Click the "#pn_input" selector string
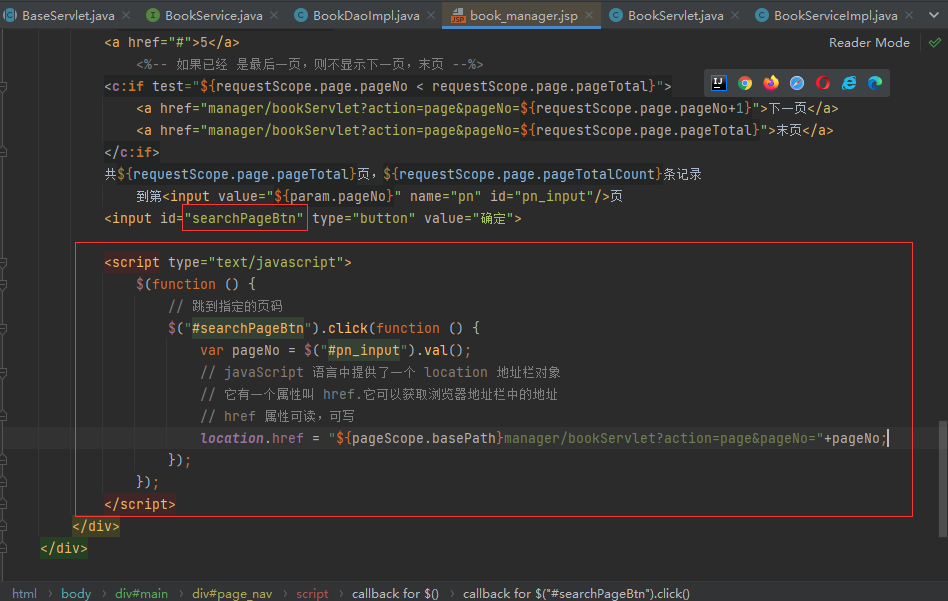 pos(364,350)
